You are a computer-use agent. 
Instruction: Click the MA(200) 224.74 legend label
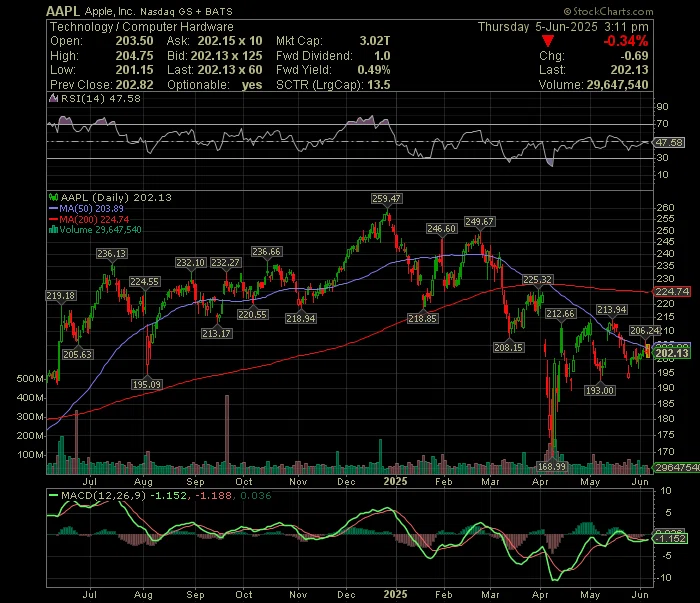pyautogui.click(x=94, y=219)
